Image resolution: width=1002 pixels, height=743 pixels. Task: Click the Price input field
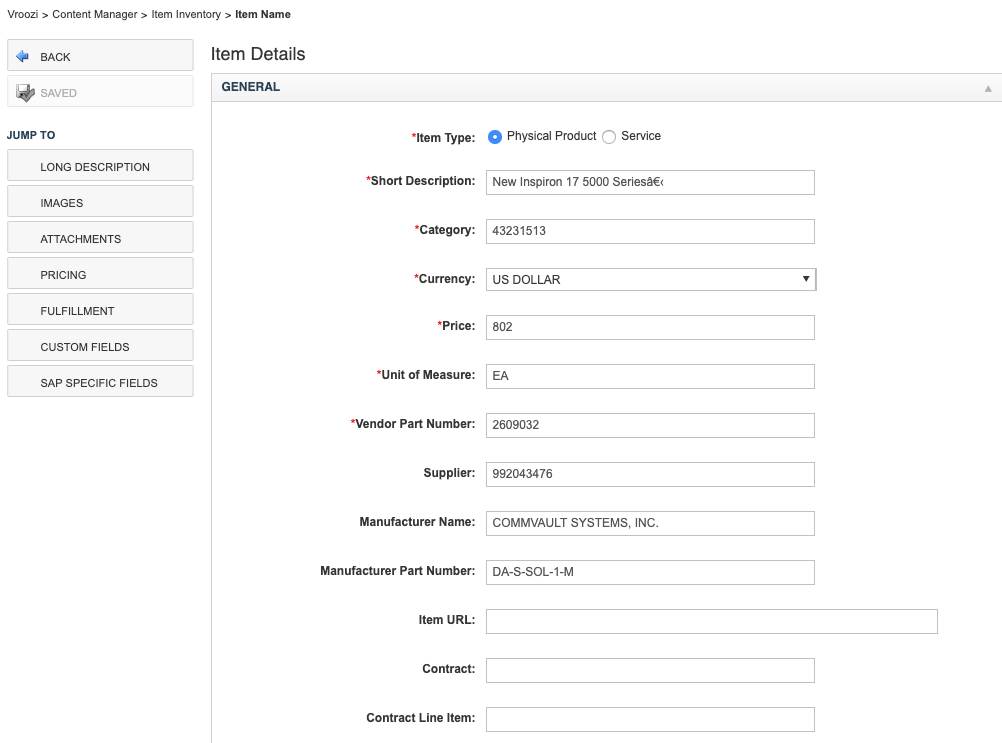650,327
